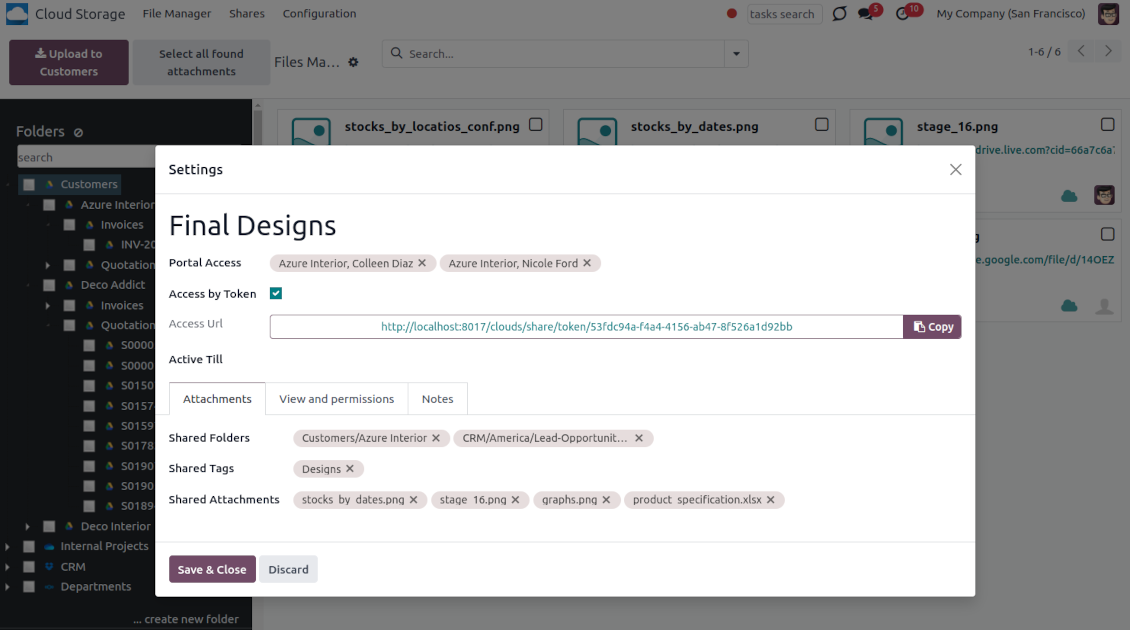Image resolution: width=1130 pixels, height=630 pixels.
Task: Remove stocks_by_dates.png from shared attachments
Action: point(414,500)
